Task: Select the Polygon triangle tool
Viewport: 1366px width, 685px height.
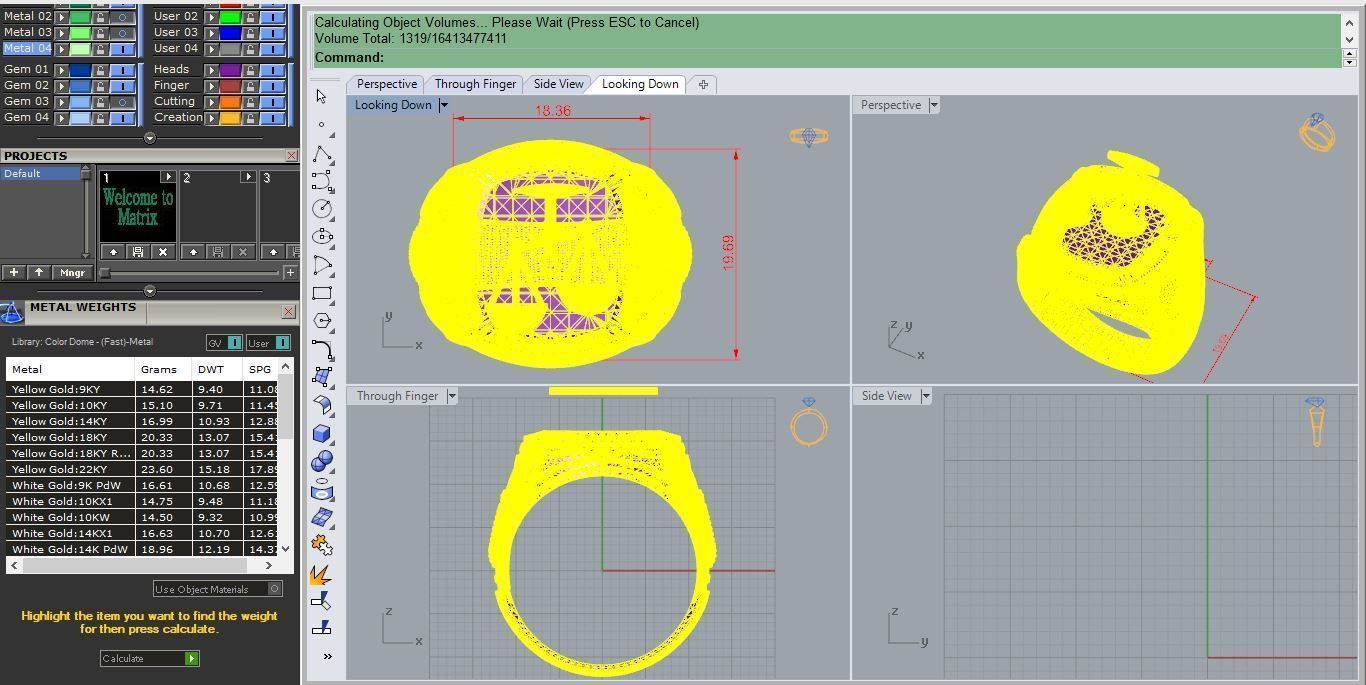Action: click(322, 265)
